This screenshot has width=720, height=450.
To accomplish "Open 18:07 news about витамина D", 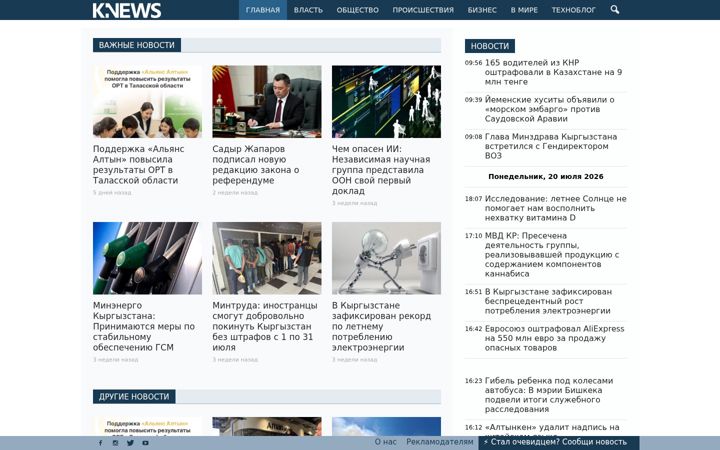I will [x=556, y=208].
